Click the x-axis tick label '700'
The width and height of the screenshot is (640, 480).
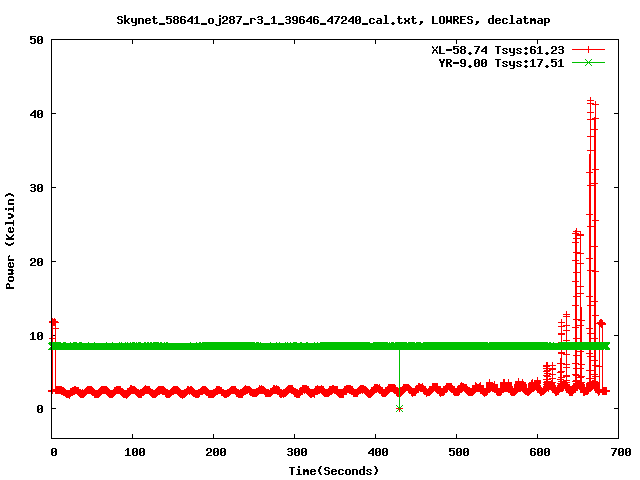click(x=620, y=452)
